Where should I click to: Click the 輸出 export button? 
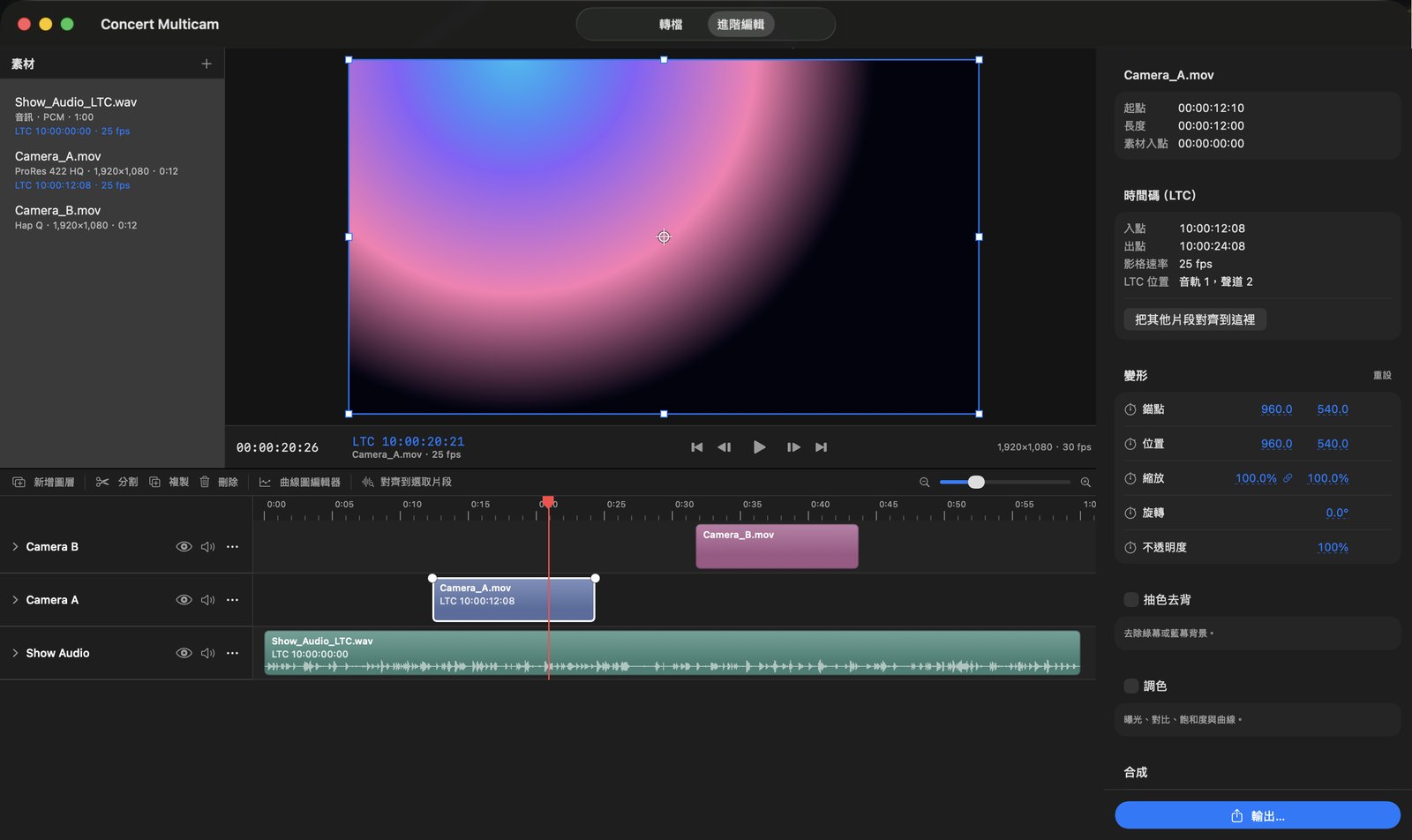1258,815
